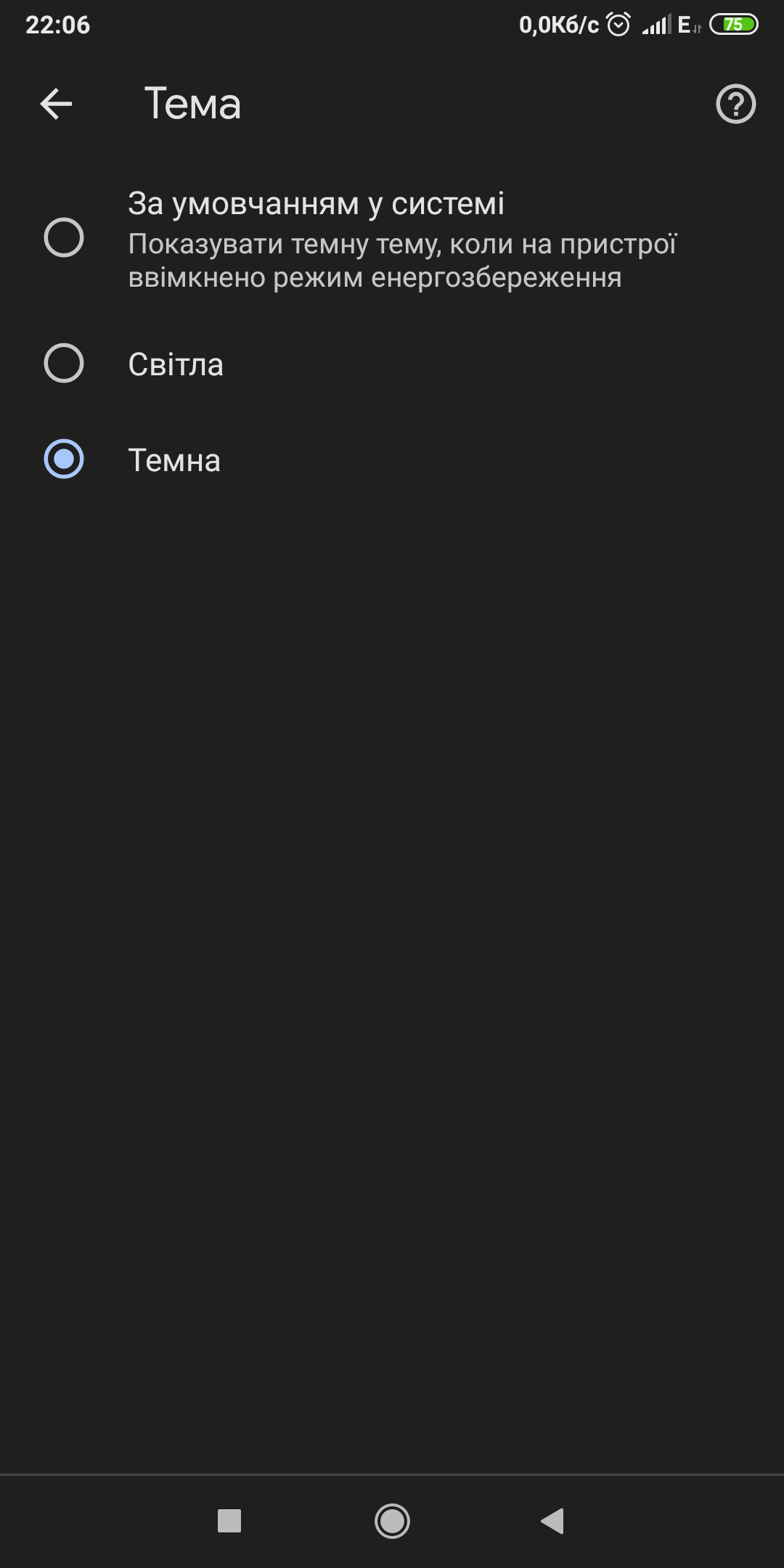
Task: Choose the Світла theme label
Action: pos(176,364)
